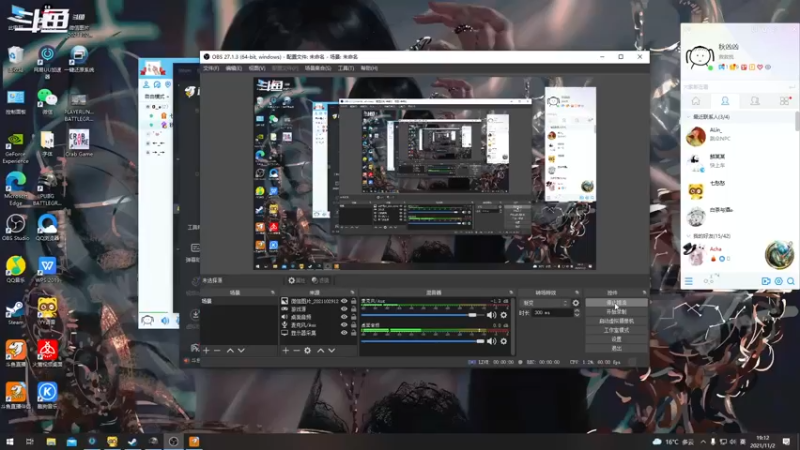This screenshot has height=450, width=800.
Task: Collapse the first tree node in the left blue window
Action: tap(148, 107)
